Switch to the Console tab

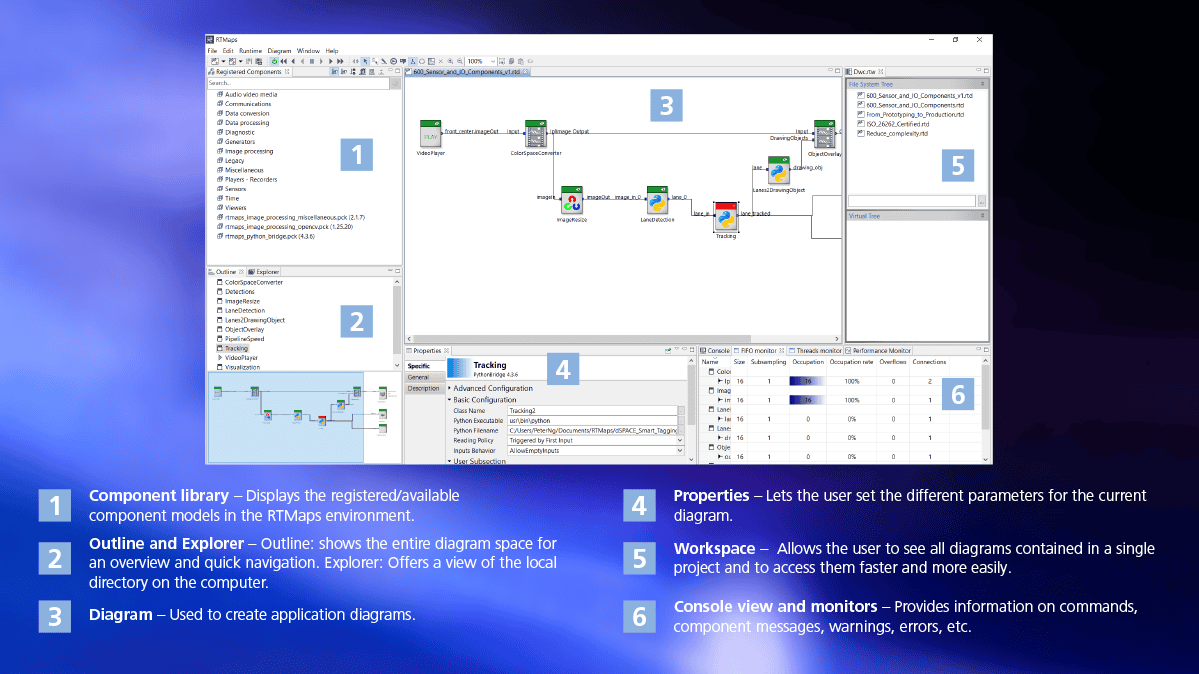pyautogui.click(x=715, y=351)
